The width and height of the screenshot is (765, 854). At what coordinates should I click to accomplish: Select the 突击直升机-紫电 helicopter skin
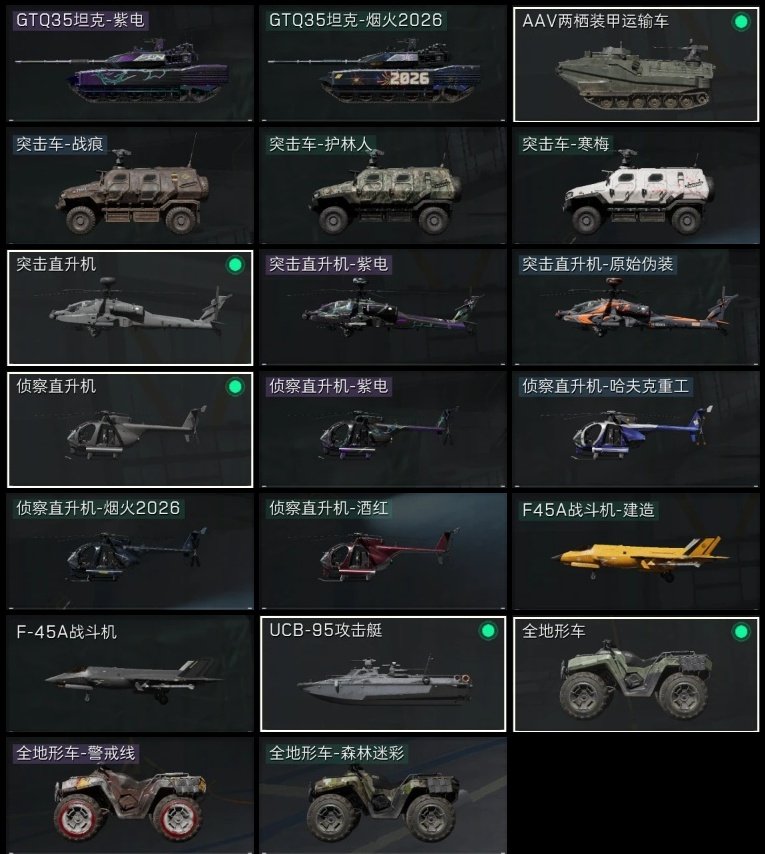(x=383, y=308)
